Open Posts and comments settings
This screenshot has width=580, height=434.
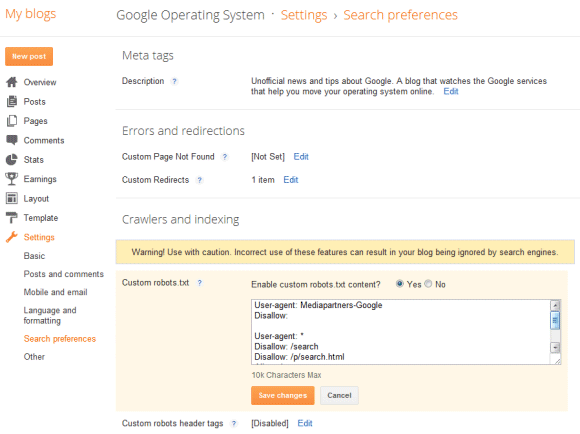64,274
